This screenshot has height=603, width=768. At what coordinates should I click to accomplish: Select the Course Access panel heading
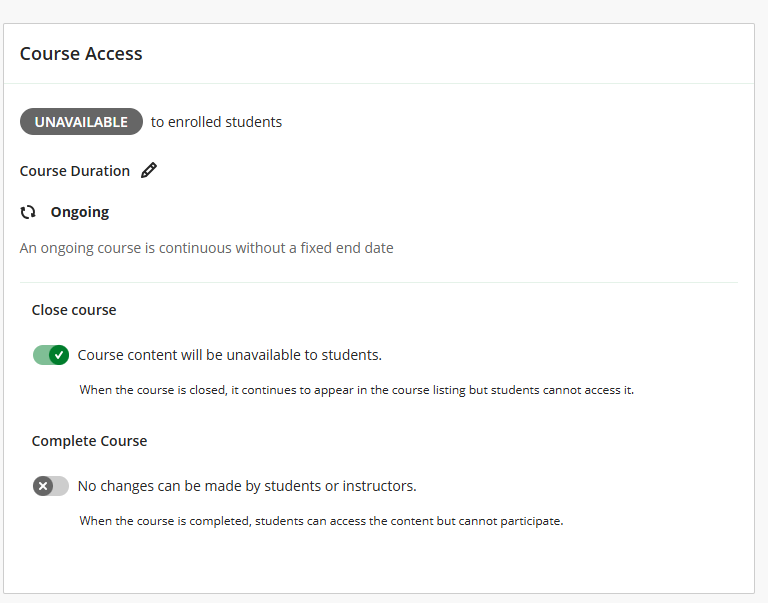[x=81, y=54]
